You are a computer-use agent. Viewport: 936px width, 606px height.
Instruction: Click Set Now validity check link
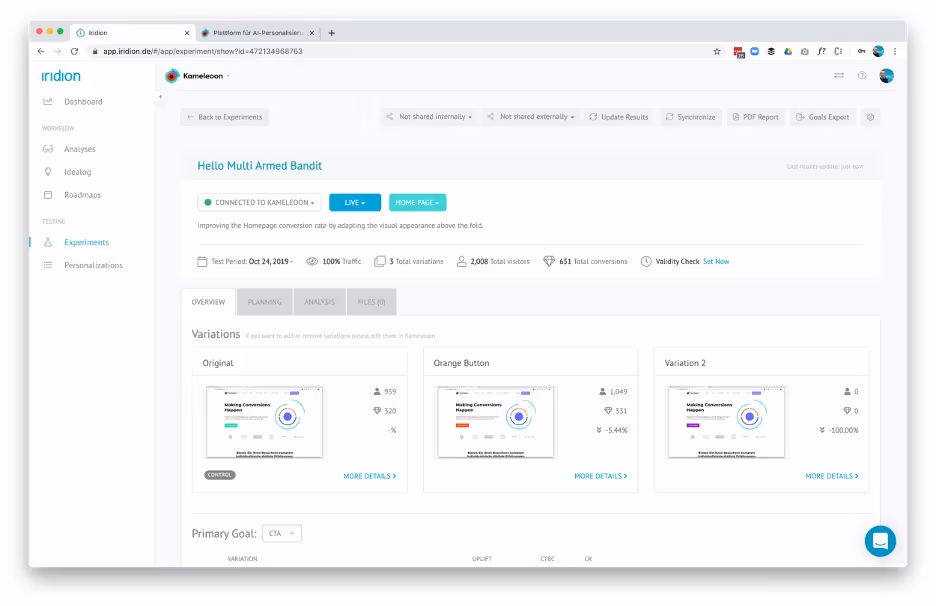[x=716, y=262]
